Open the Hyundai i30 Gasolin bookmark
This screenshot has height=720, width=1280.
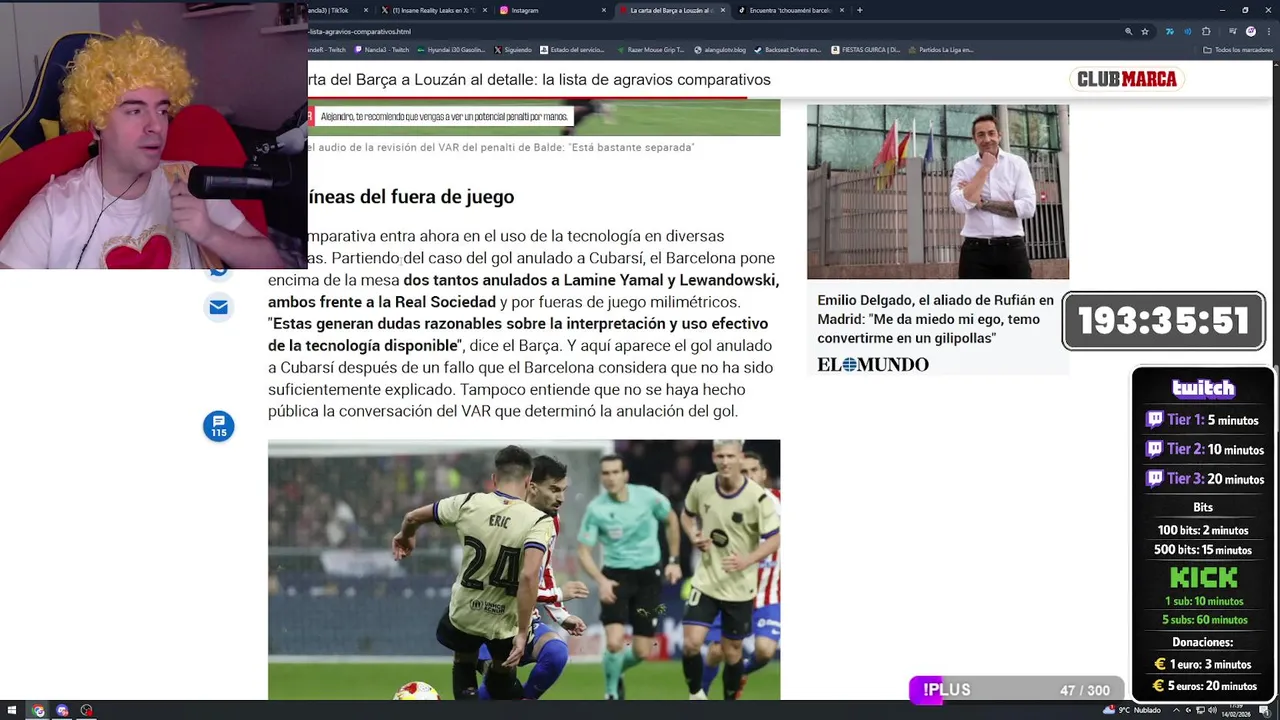(x=450, y=49)
